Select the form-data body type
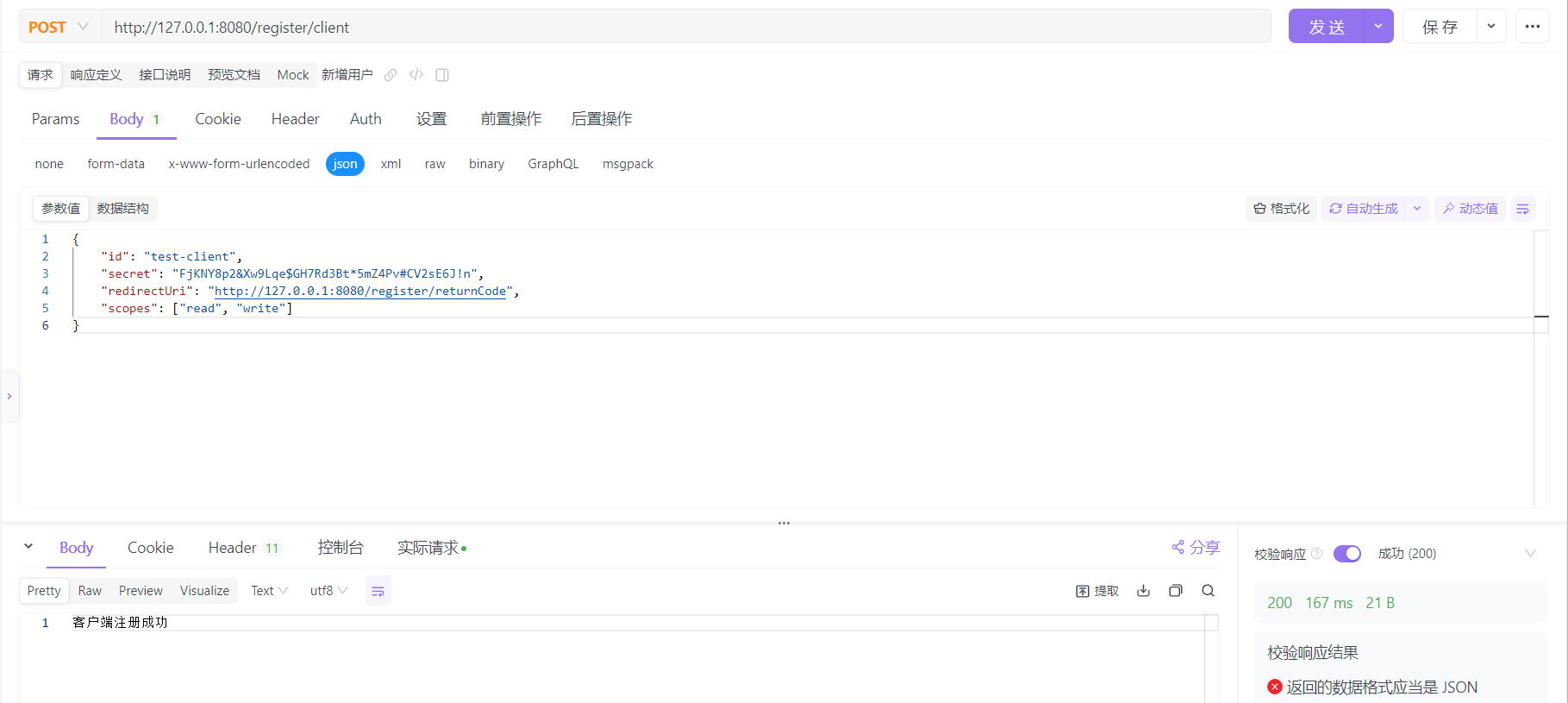Viewport: 1568px width, 703px height. (116, 164)
